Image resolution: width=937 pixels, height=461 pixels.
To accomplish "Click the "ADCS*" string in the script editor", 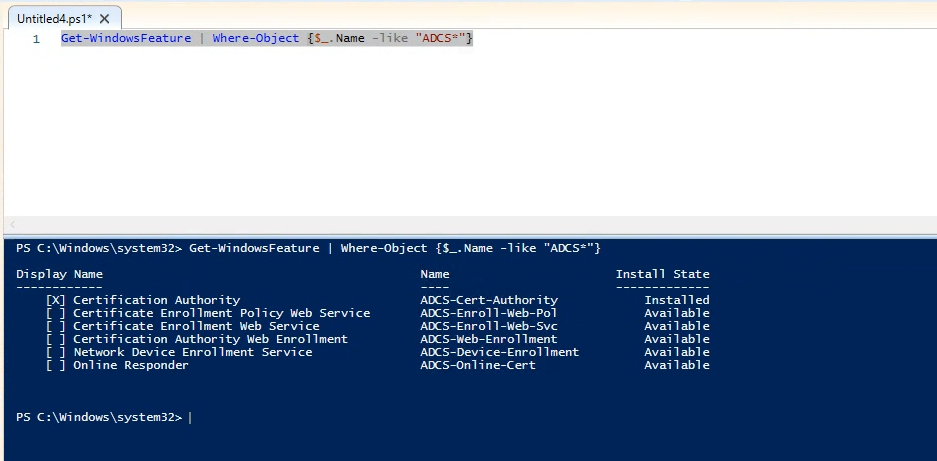I will [x=440, y=38].
